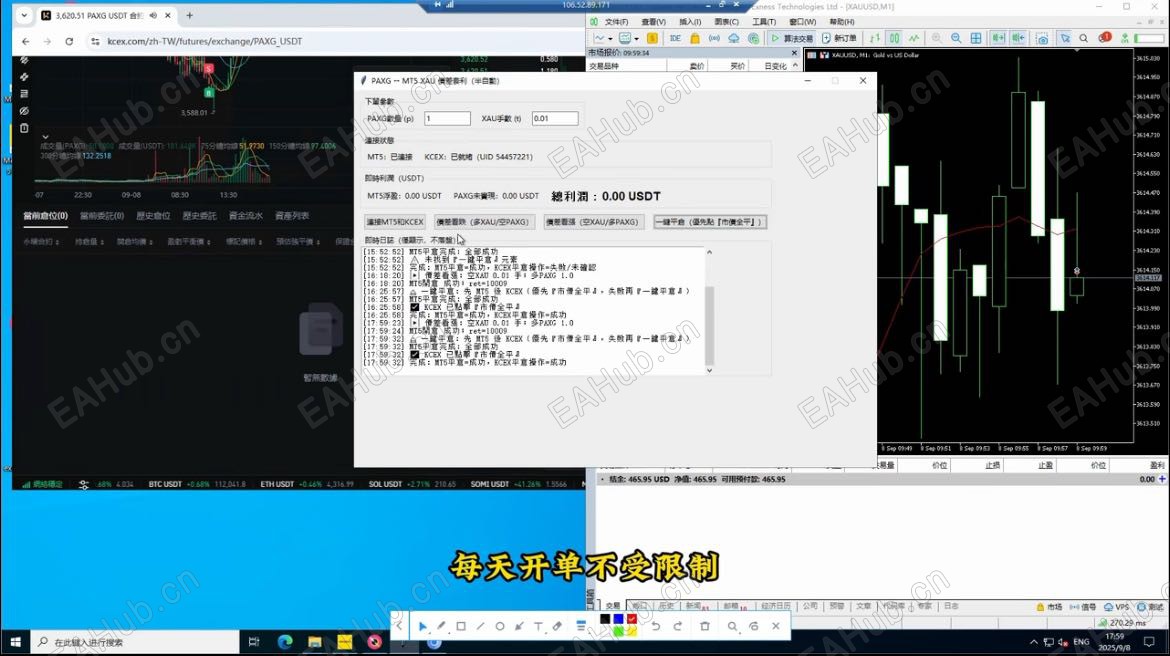Viewport: 1170px width, 656px height.
Task: Open the 文件(F) menu in MT5
Action: (616, 22)
